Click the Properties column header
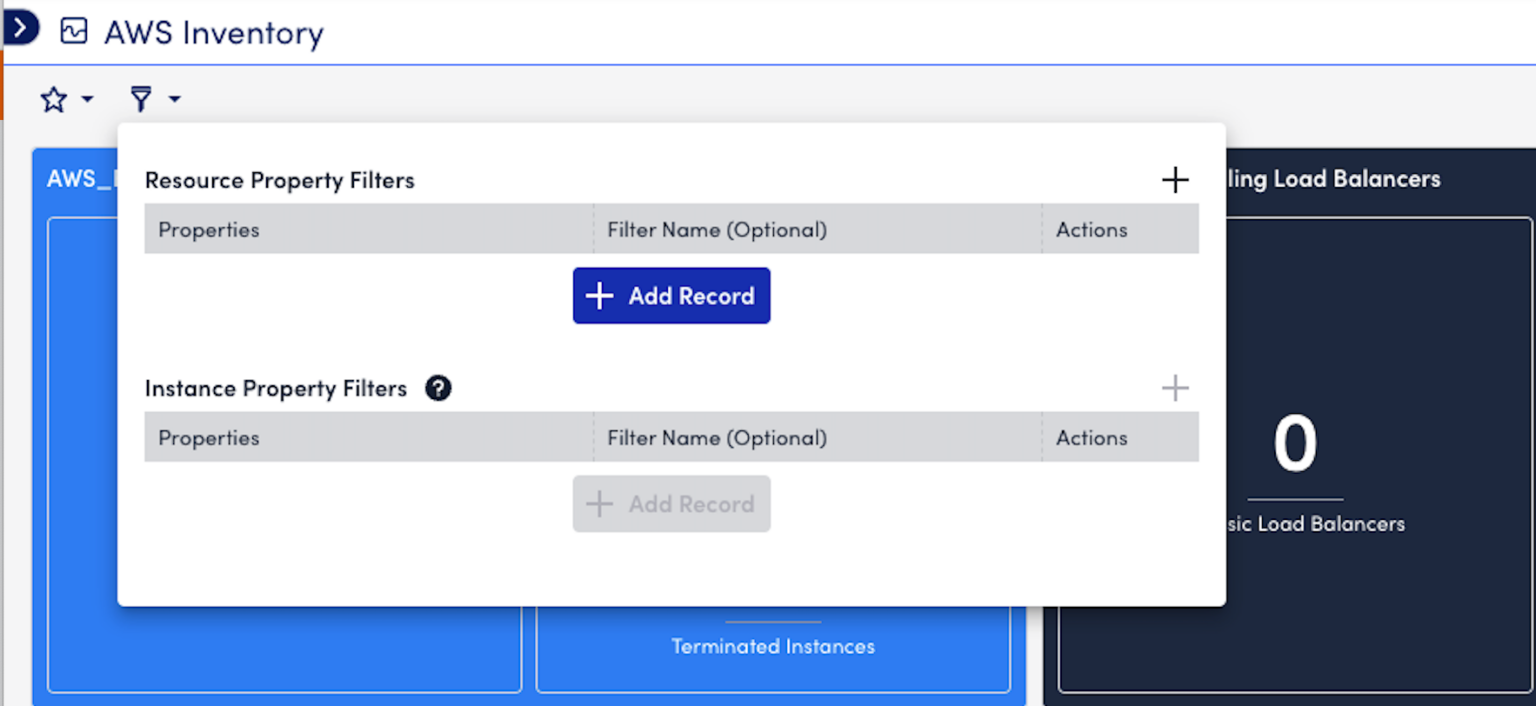This screenshot has height=706, width=1536. (208, 229)
